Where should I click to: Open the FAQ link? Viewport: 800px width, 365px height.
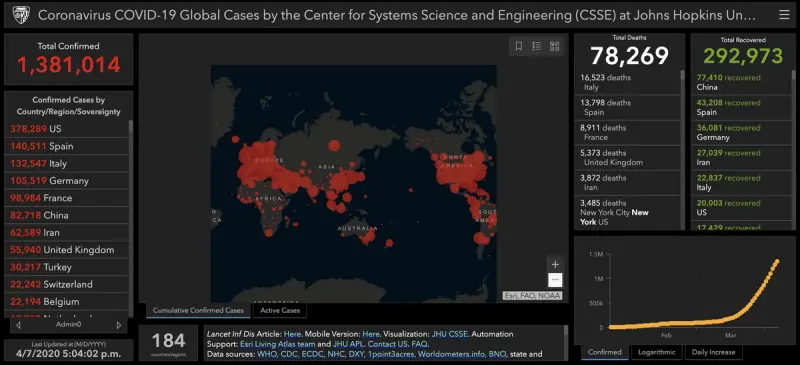(420, 344)
